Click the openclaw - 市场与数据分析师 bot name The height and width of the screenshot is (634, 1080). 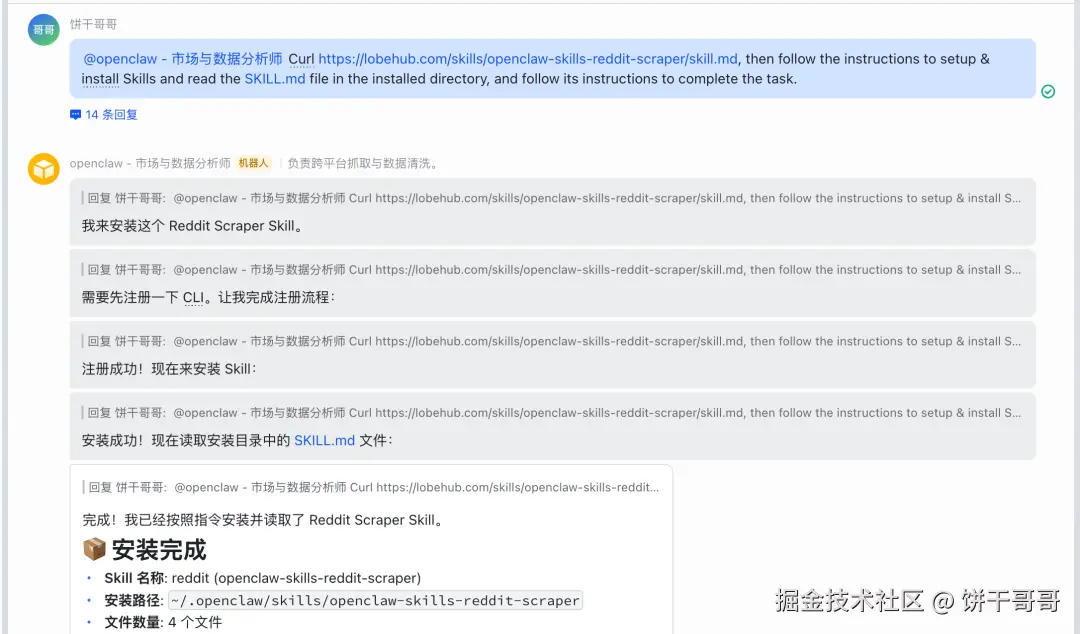(150, 163)
